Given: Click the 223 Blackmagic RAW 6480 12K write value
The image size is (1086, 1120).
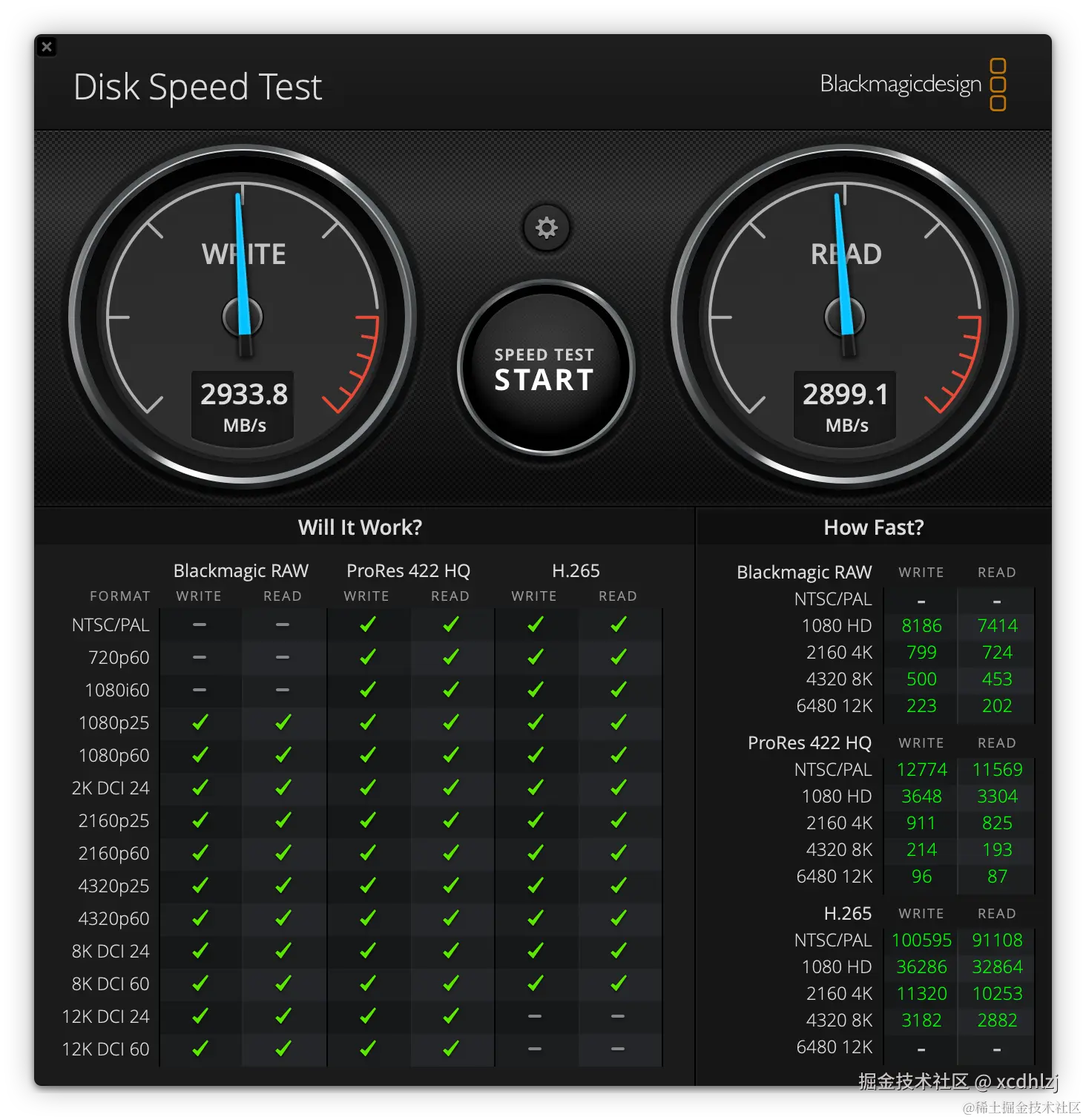Looking at the screenshot, I should click(x=921, y=706).
